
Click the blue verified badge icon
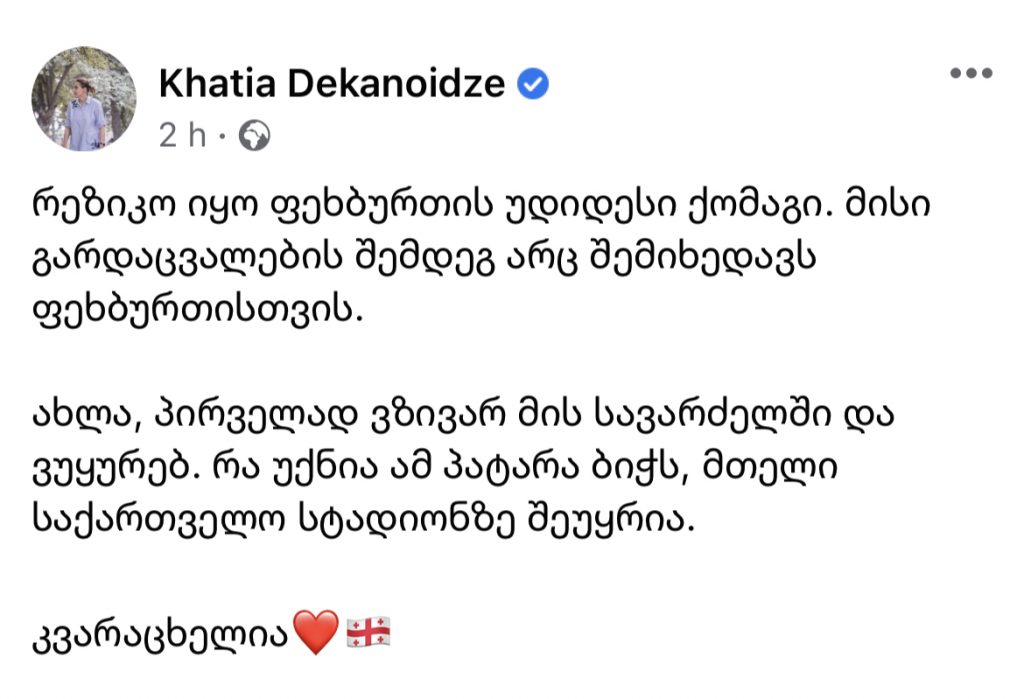coord(533,84)
